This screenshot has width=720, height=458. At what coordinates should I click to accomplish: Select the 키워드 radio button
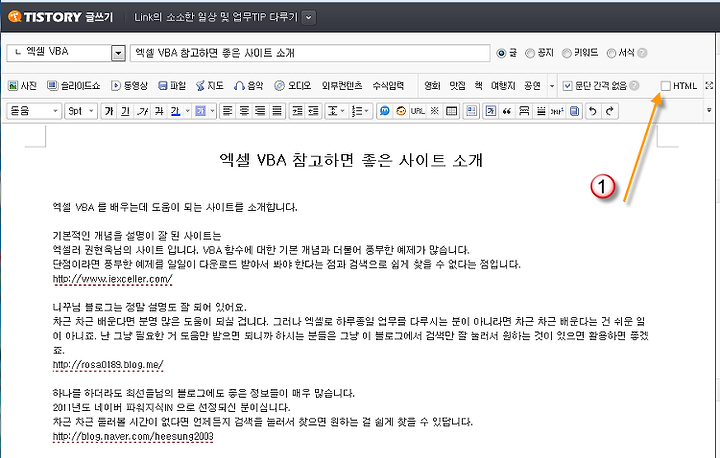pos(567,53)
